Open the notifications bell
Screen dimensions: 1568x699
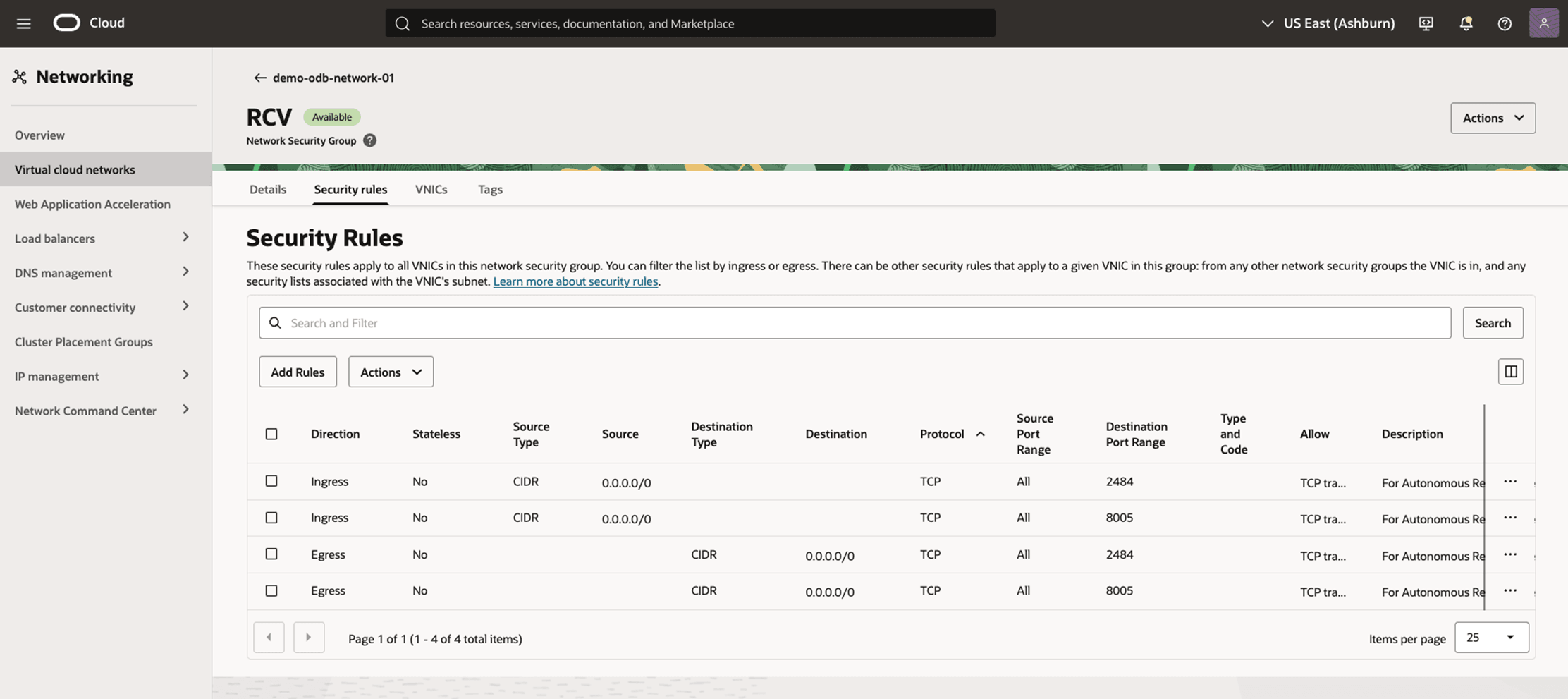(x=1465, y=23)
